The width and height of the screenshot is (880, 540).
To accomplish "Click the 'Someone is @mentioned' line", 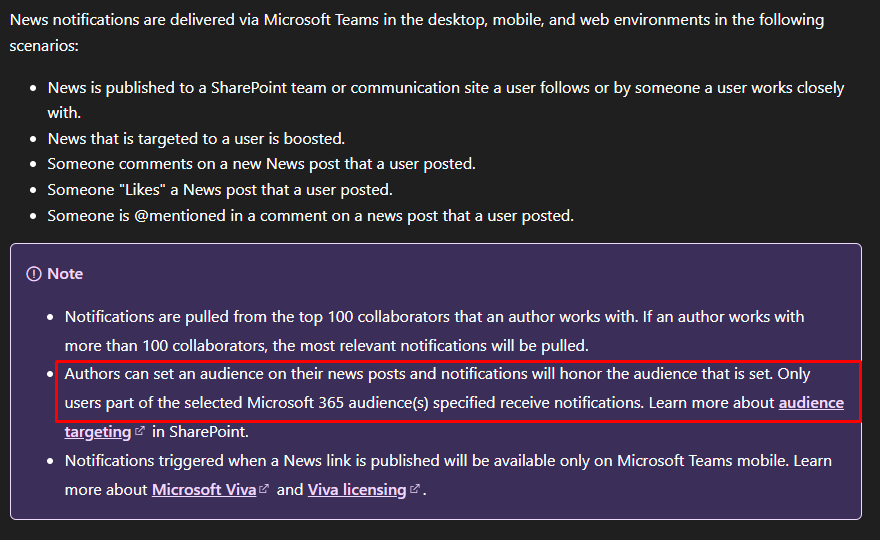I will [x=310, y=216].
